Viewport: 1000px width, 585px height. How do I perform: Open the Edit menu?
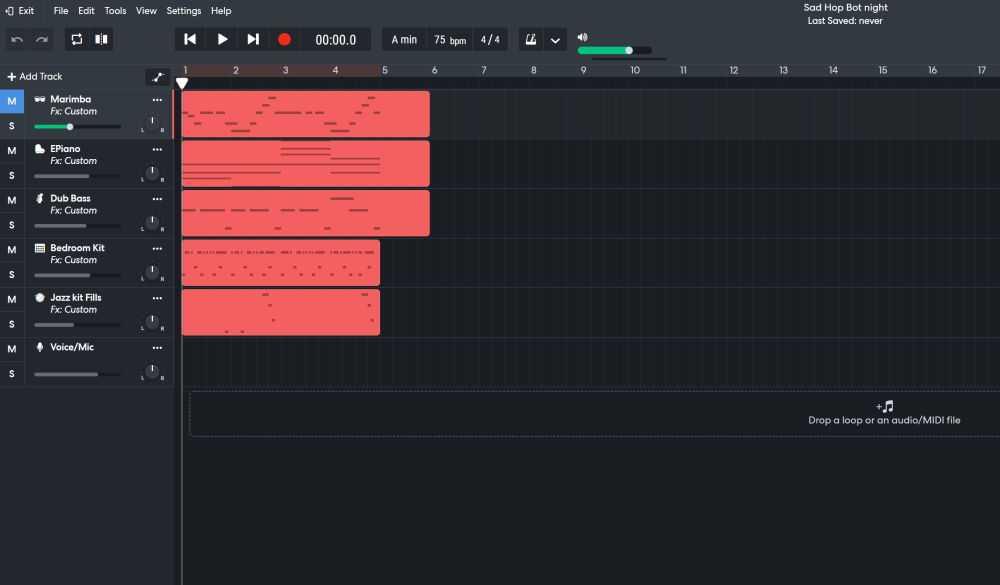pos(86,11)
